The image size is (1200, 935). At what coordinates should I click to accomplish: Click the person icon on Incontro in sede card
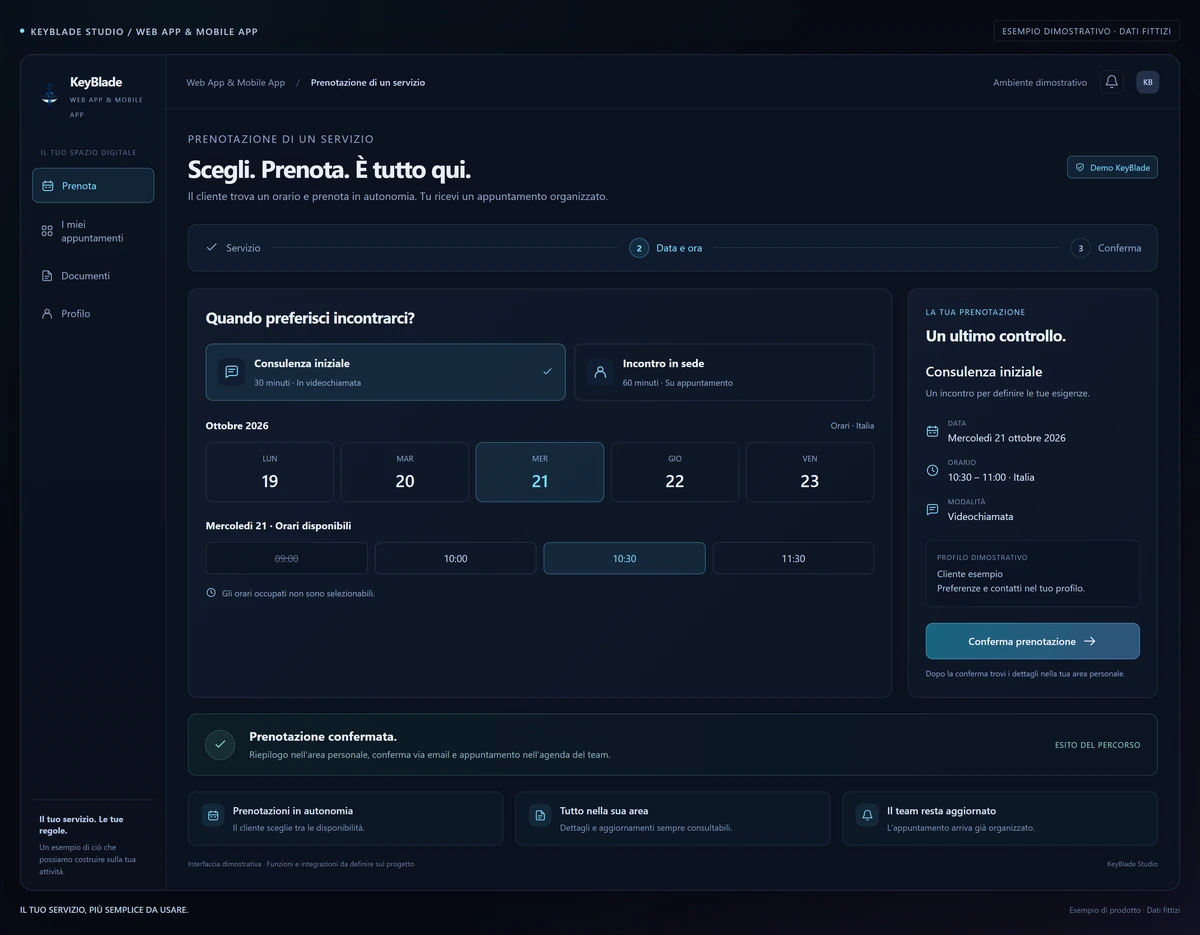pos(600,372)
